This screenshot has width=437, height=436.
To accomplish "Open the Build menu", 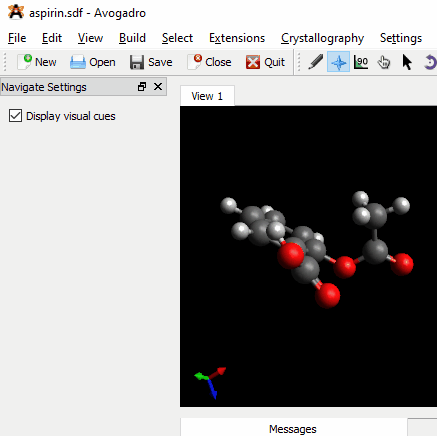I will coord(132,38).
